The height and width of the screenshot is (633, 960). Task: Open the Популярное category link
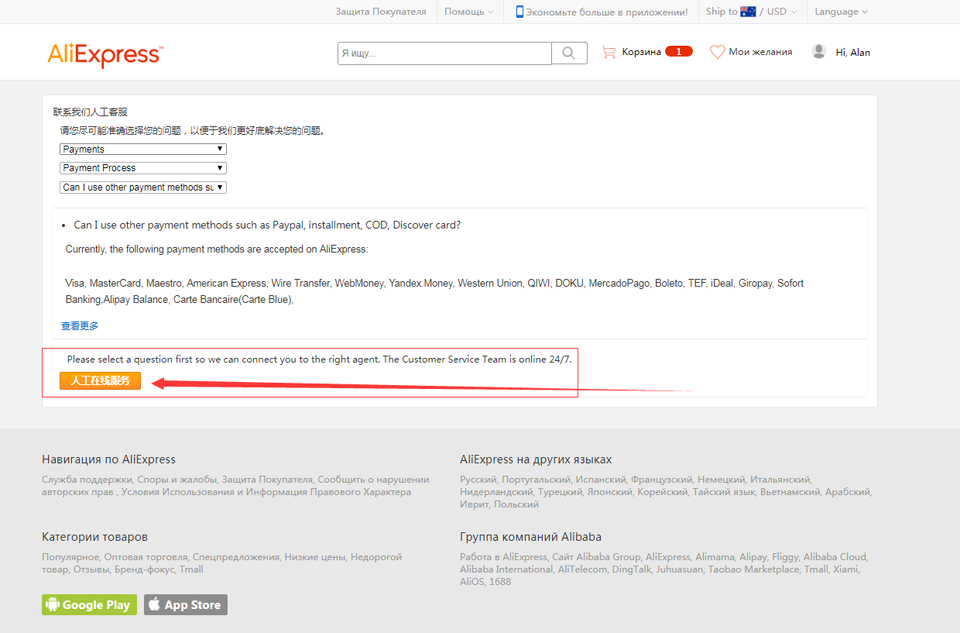coord(70,557)
